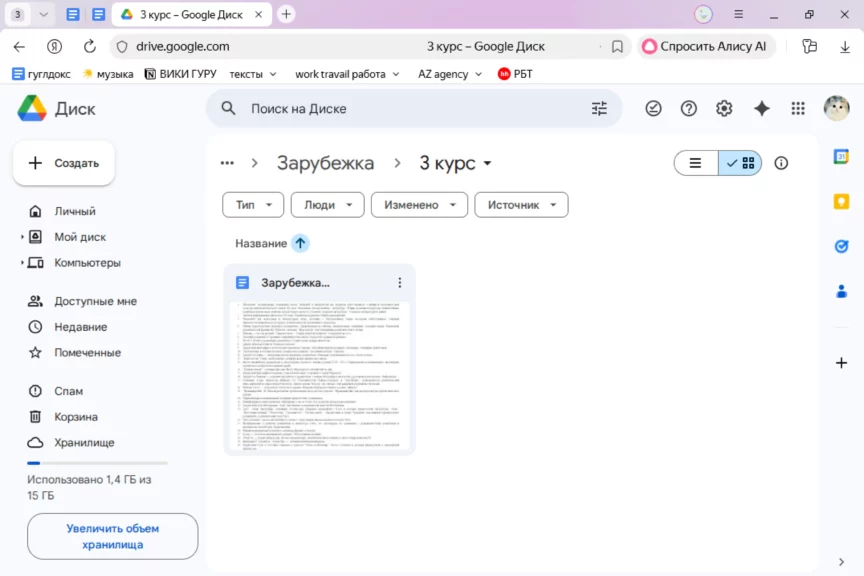Click Увеличить объем хранилища button
Screen dimensions: 864x576
tap(112, 536)
